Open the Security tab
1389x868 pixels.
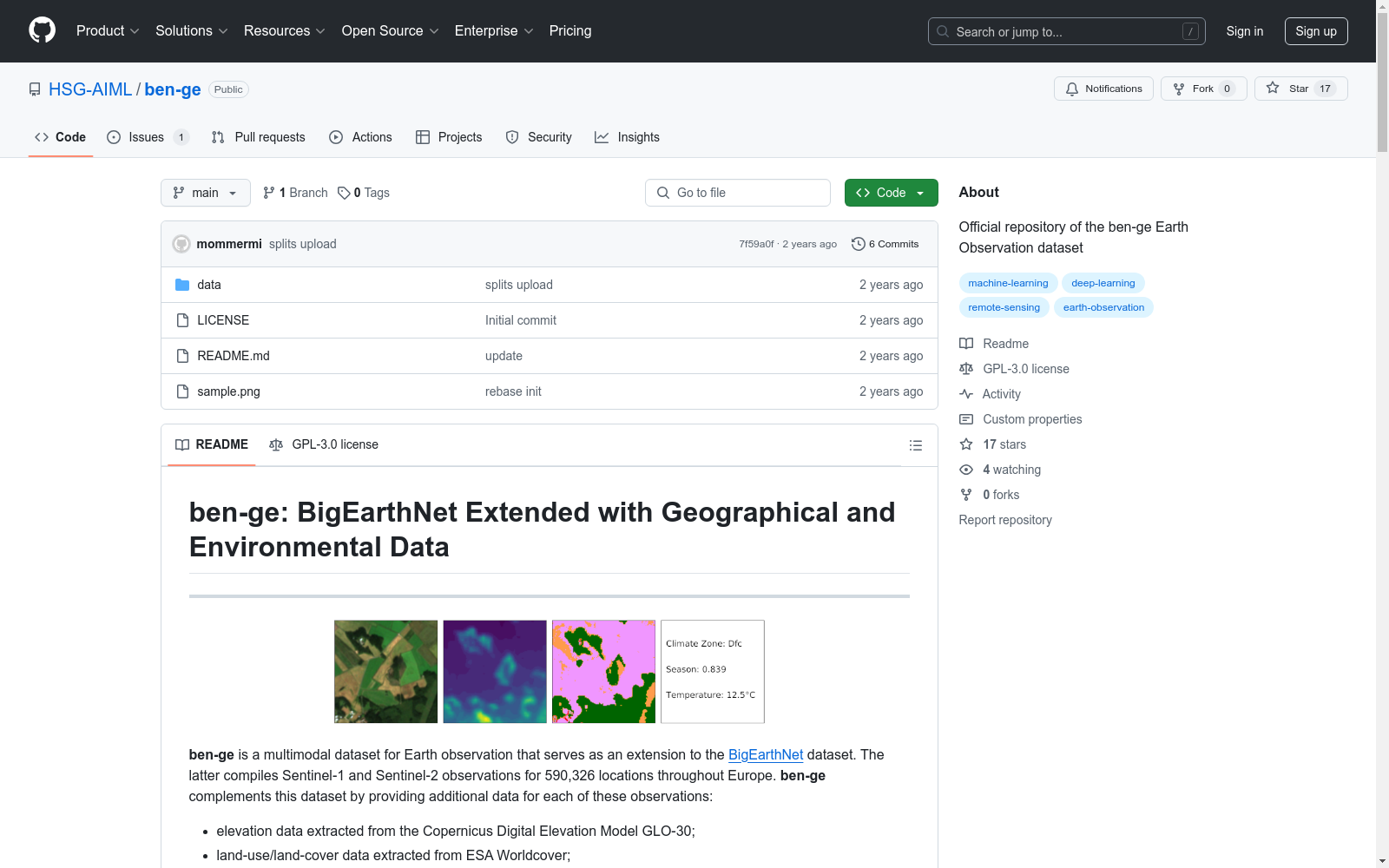tap(539, 137)
